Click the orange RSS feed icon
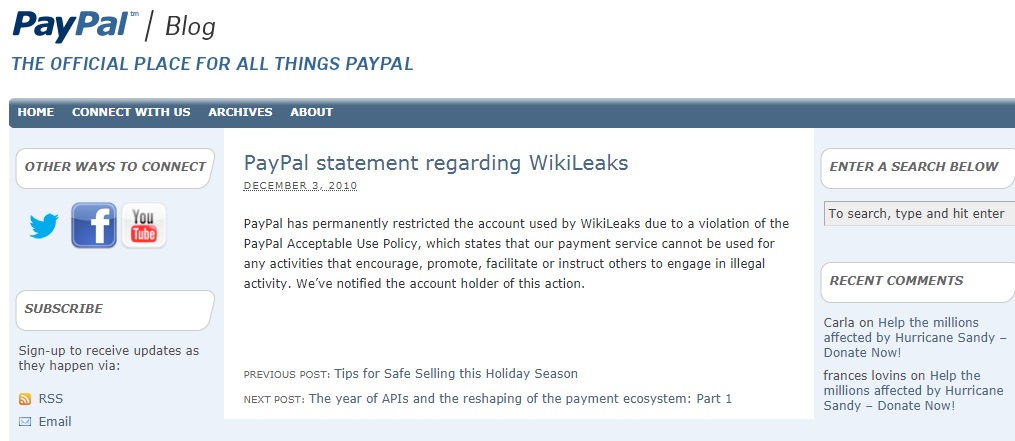1015x441 pixels. [x=25, y=399]
